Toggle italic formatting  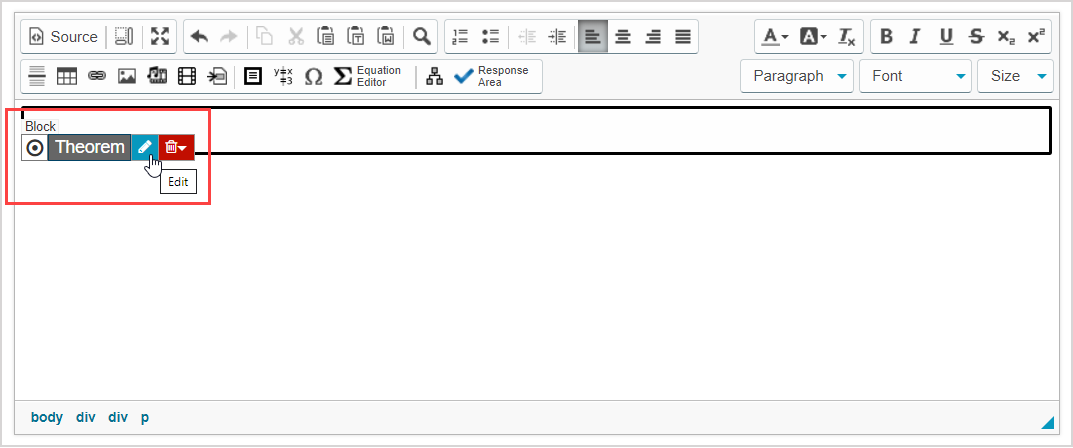914,37
